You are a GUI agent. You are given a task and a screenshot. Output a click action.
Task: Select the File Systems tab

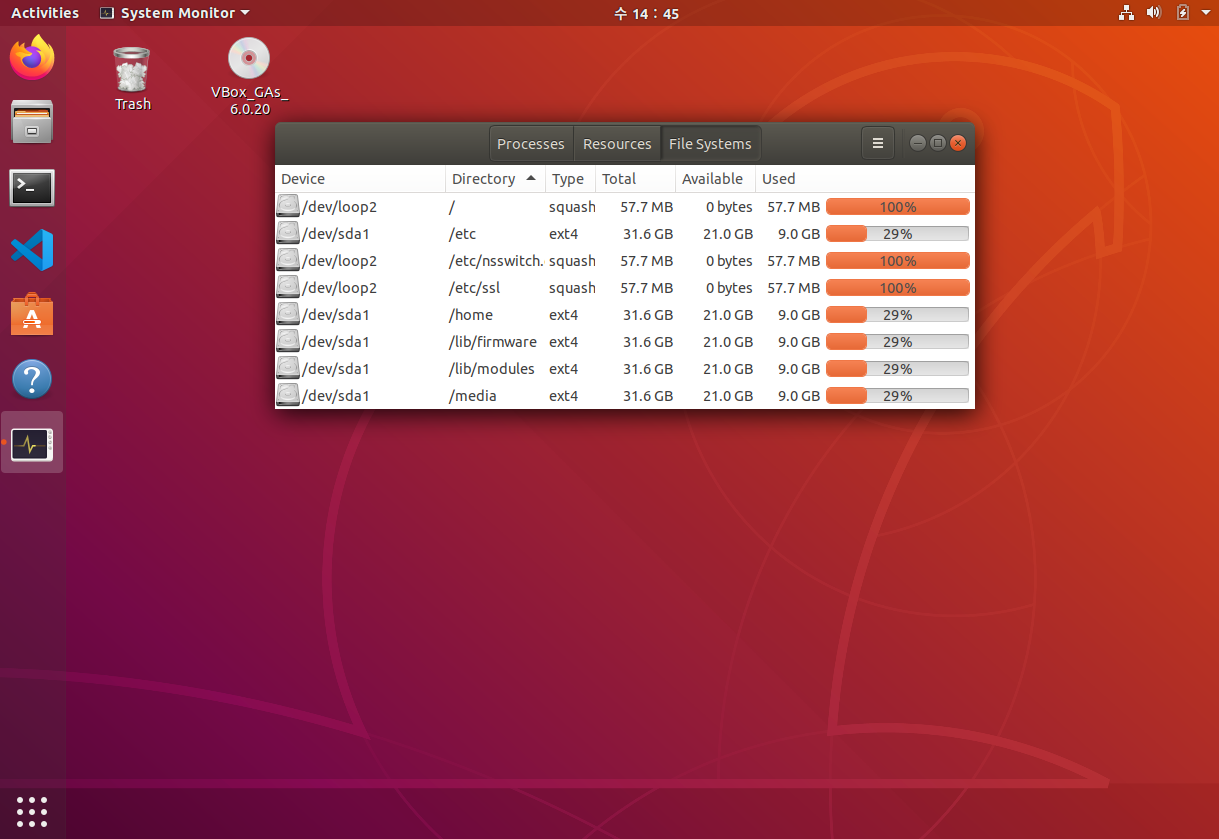(x=710, y=144)
